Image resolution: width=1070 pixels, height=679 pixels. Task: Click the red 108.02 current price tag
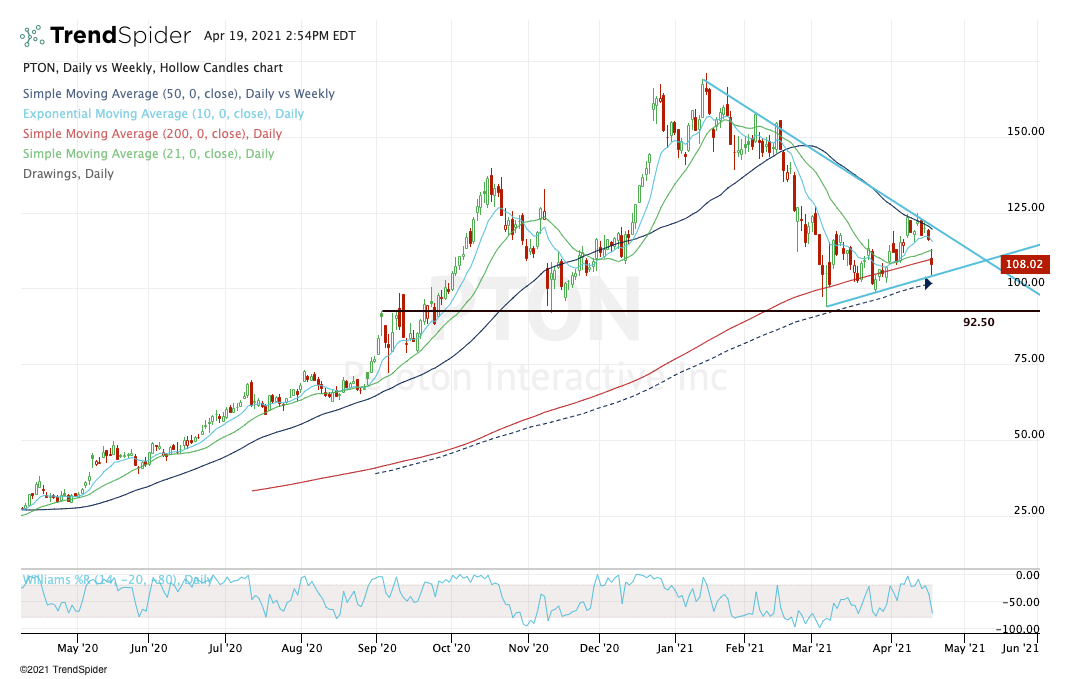[1024, 264]
